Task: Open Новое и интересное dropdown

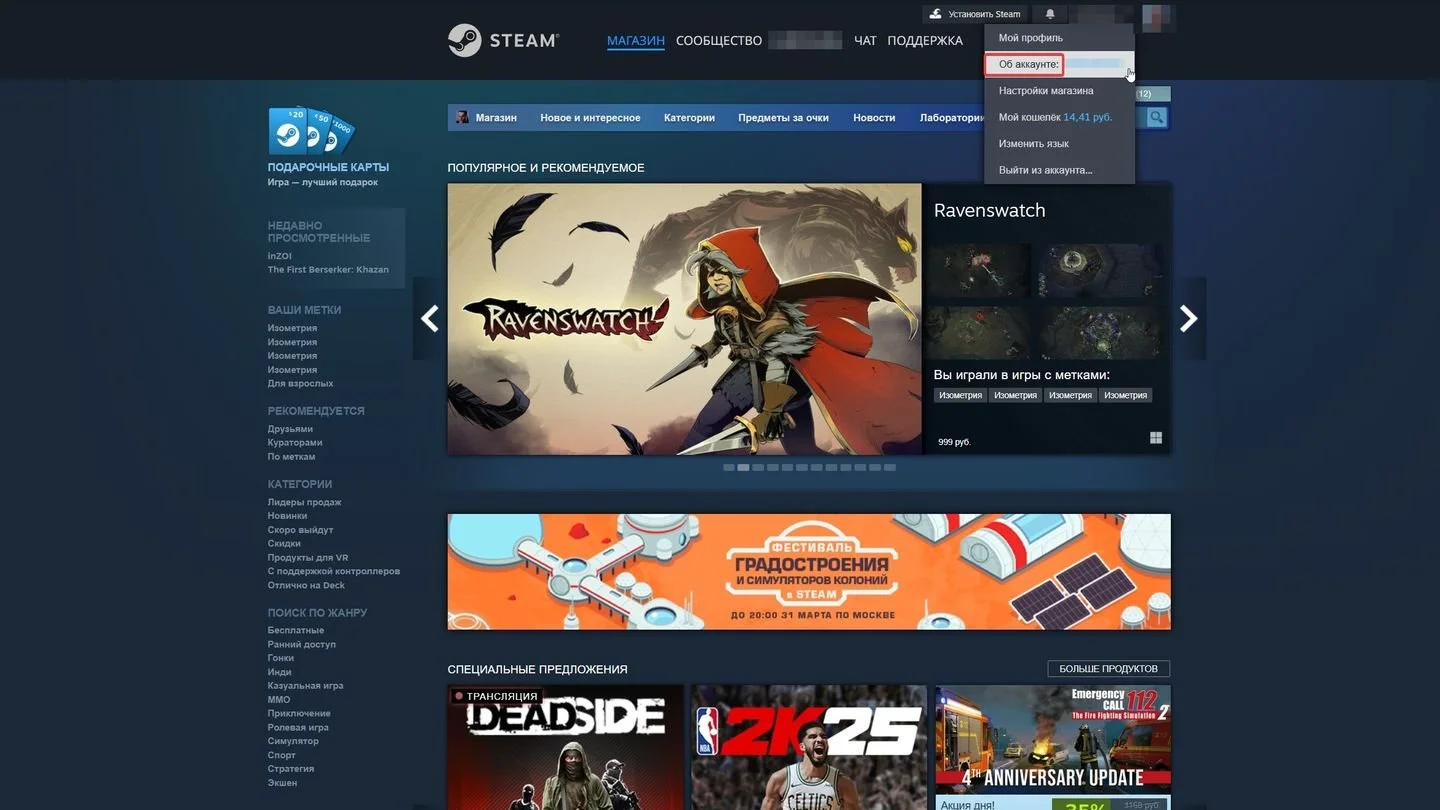Action: (590, 118)
